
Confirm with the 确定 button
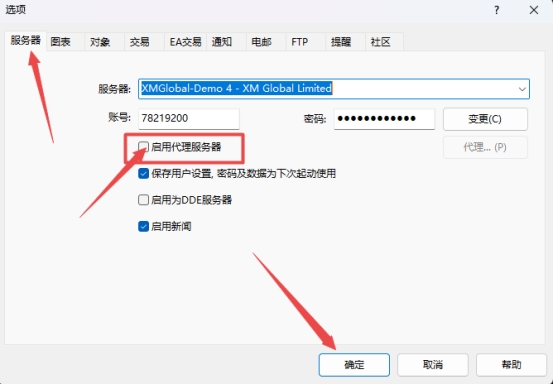pos(354,365)
